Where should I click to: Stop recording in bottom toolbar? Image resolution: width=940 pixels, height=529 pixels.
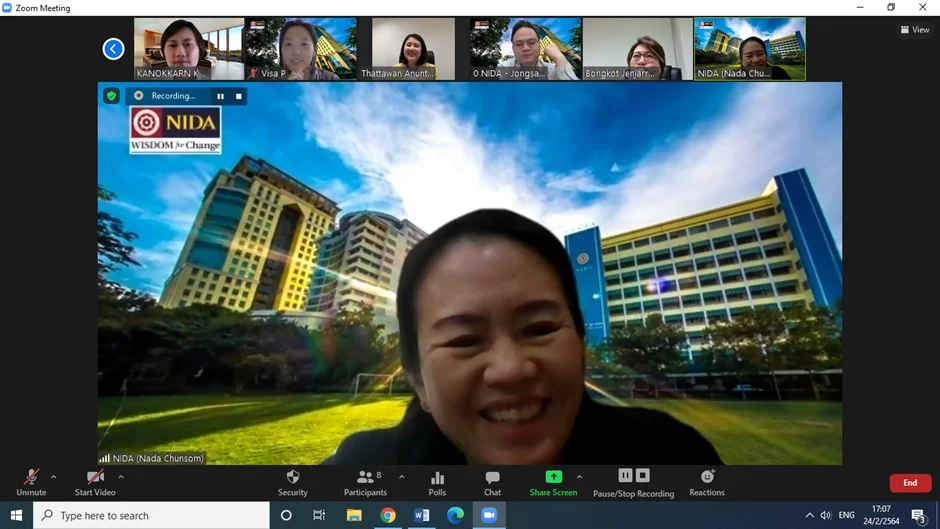(643, 476)
